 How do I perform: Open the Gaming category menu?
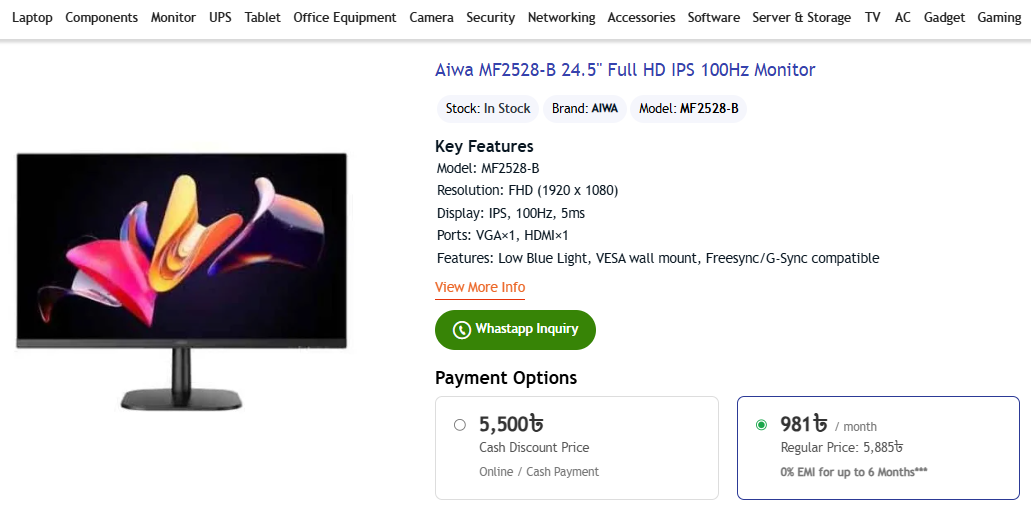coord(999,18)
